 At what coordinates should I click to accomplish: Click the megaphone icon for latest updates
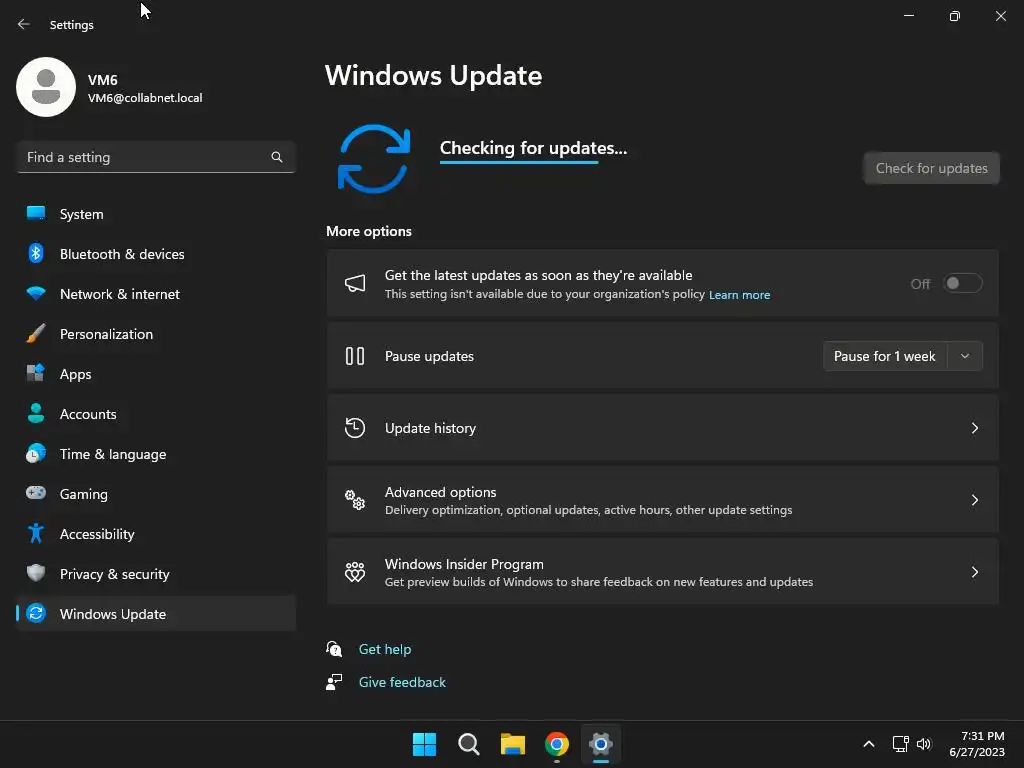[x=355, y=283]
